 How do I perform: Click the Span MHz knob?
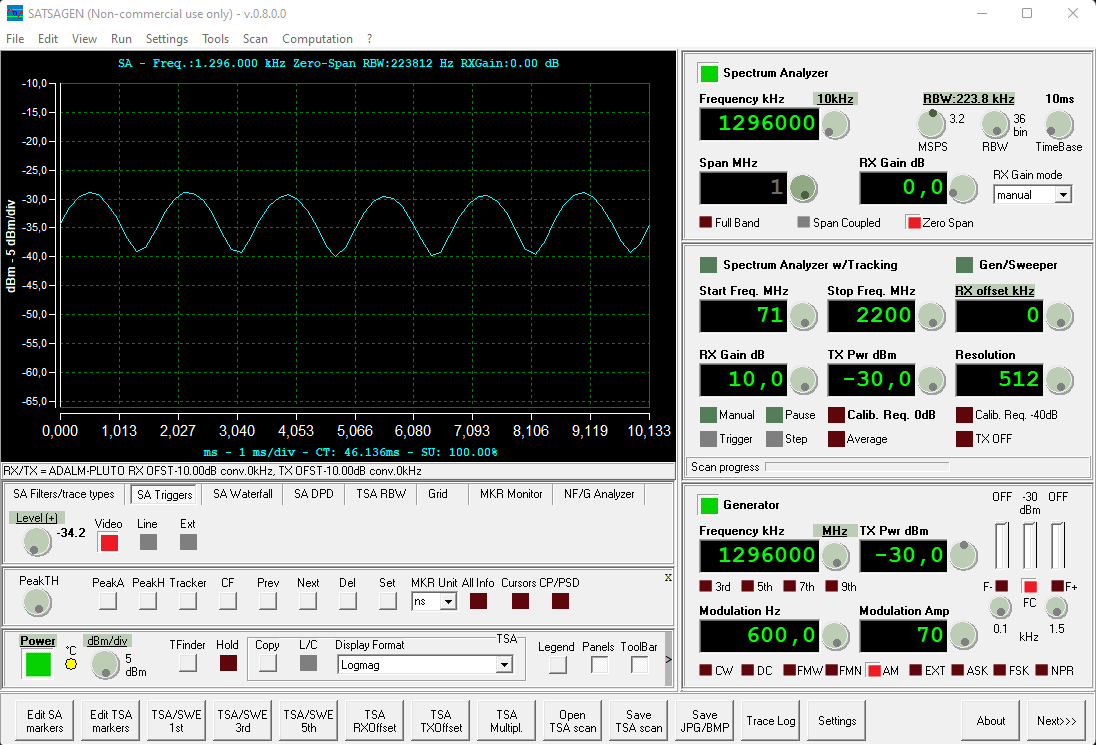point(803,189)
